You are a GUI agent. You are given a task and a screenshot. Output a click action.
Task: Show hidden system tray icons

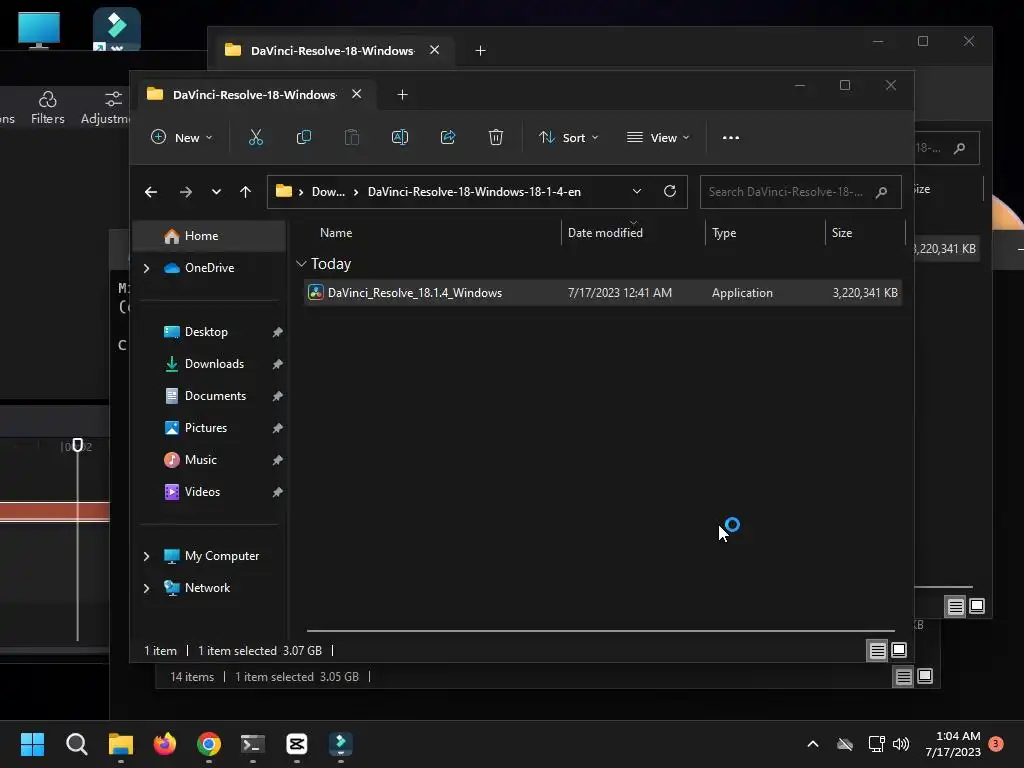click(812, 744)
